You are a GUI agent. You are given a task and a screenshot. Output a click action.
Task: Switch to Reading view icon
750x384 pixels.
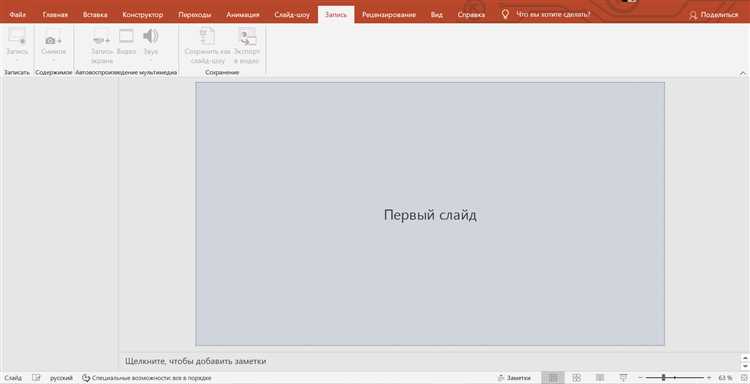point(600,378)
